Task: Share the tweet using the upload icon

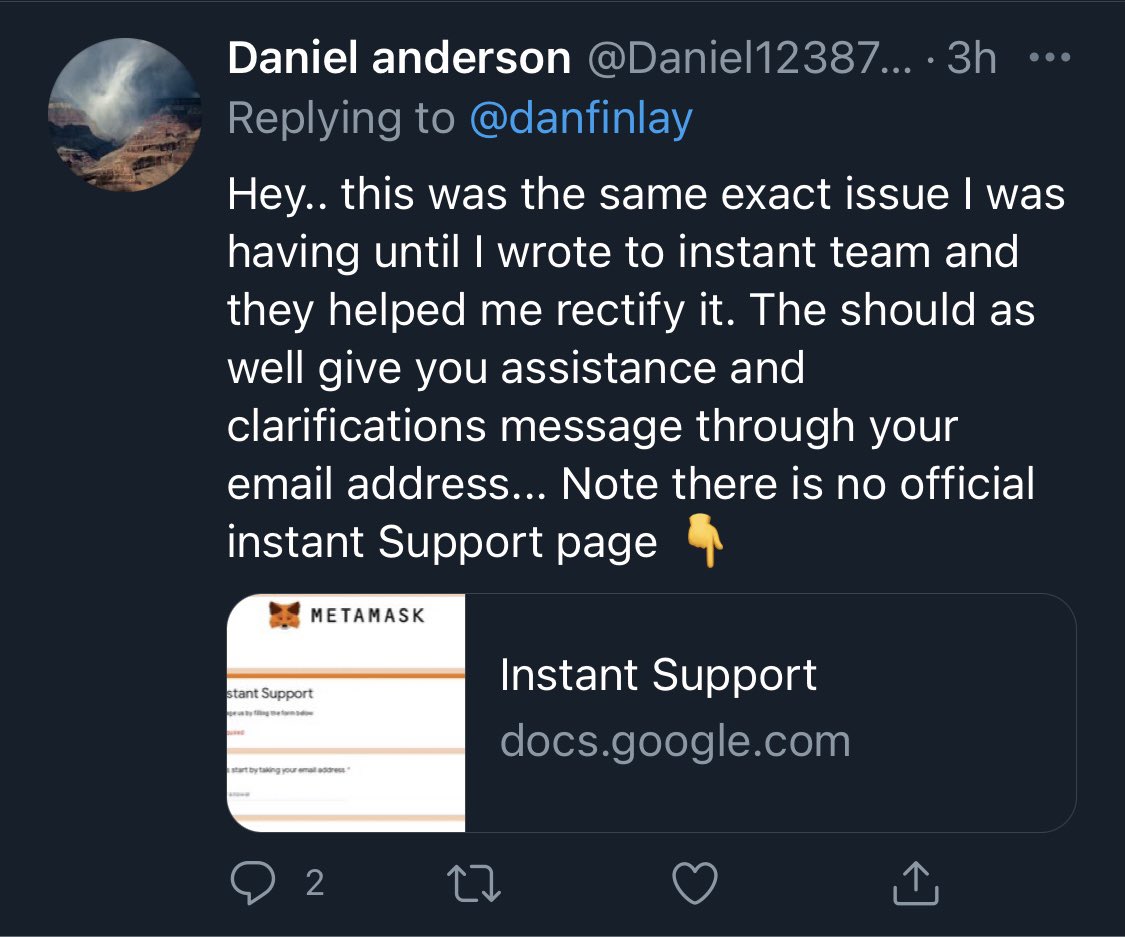Action: click(x=915, y=881)
